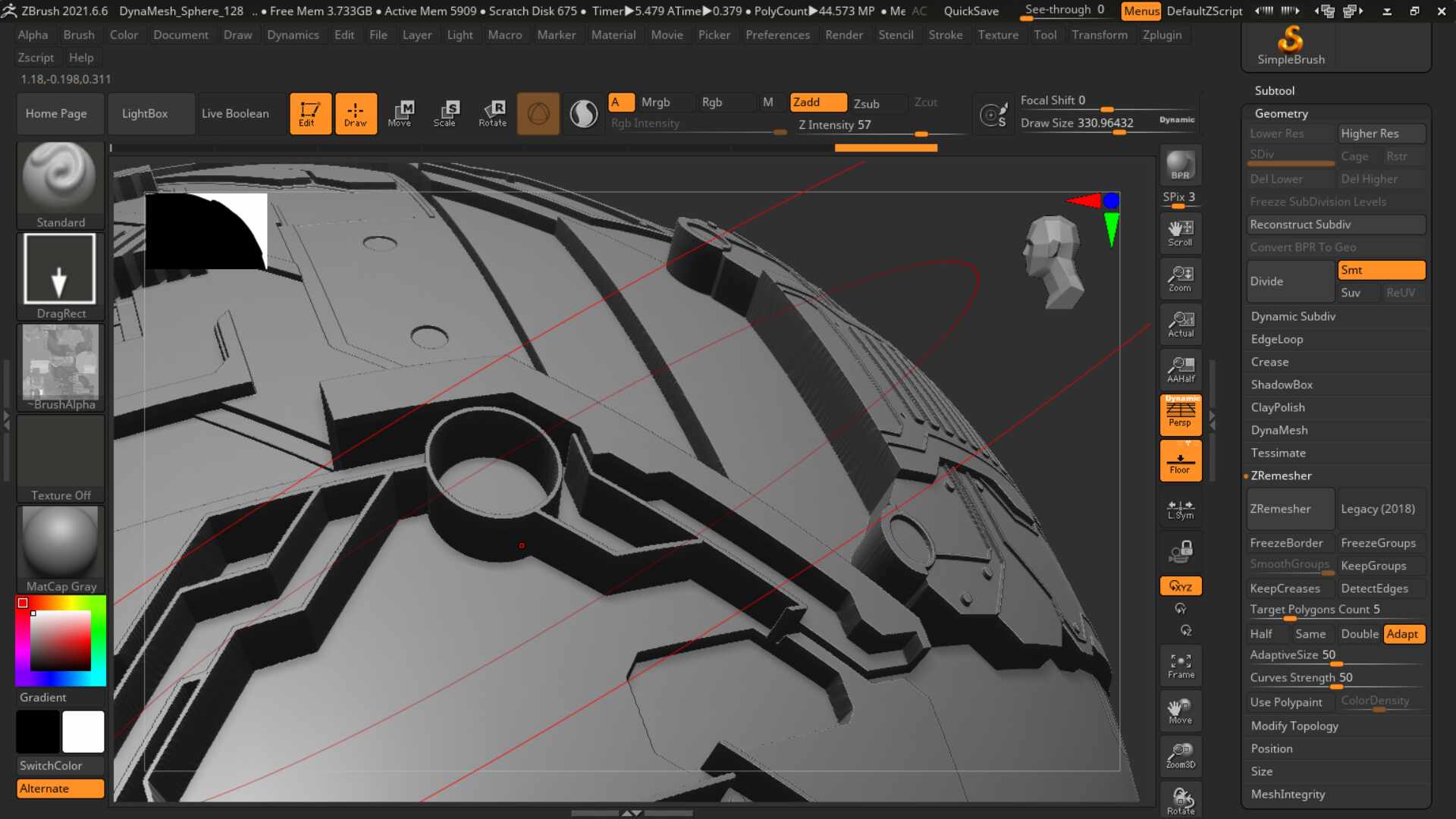The width and height of the screenshot is (1456, 819).
Task: Expand the Dynamic Subdiv section
Action: [x=1293, y=316]
